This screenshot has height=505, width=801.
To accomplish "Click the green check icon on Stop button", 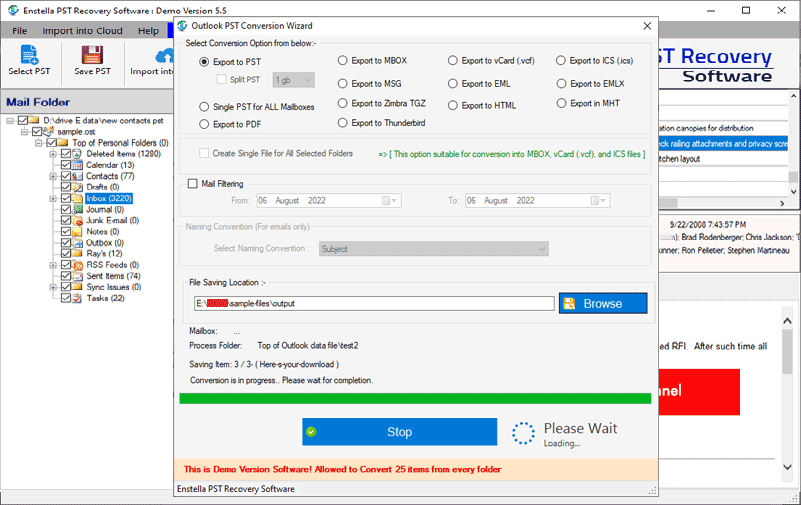I will click(x=311, y=432).
